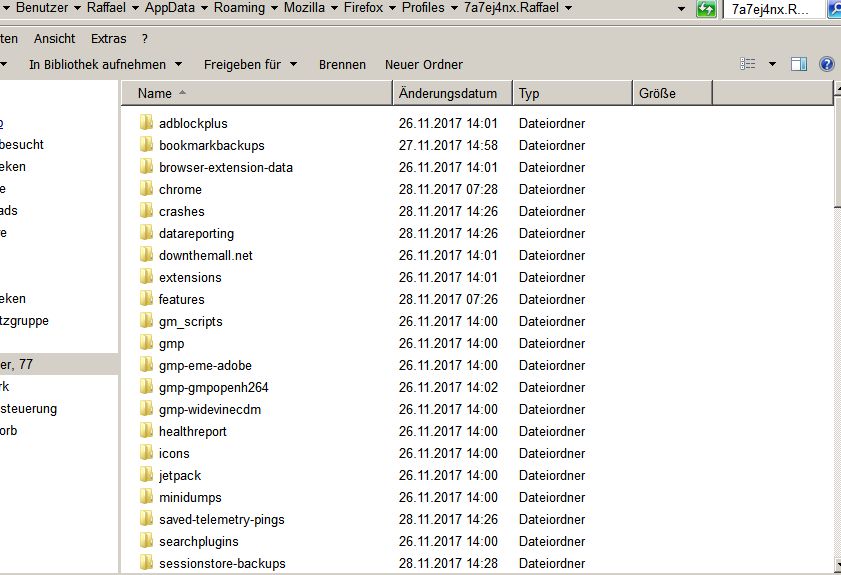Expand the Profiles breadcrumb dropdown arrow
This screenshot has width=841, height=575.
click(x=454, y=8)
